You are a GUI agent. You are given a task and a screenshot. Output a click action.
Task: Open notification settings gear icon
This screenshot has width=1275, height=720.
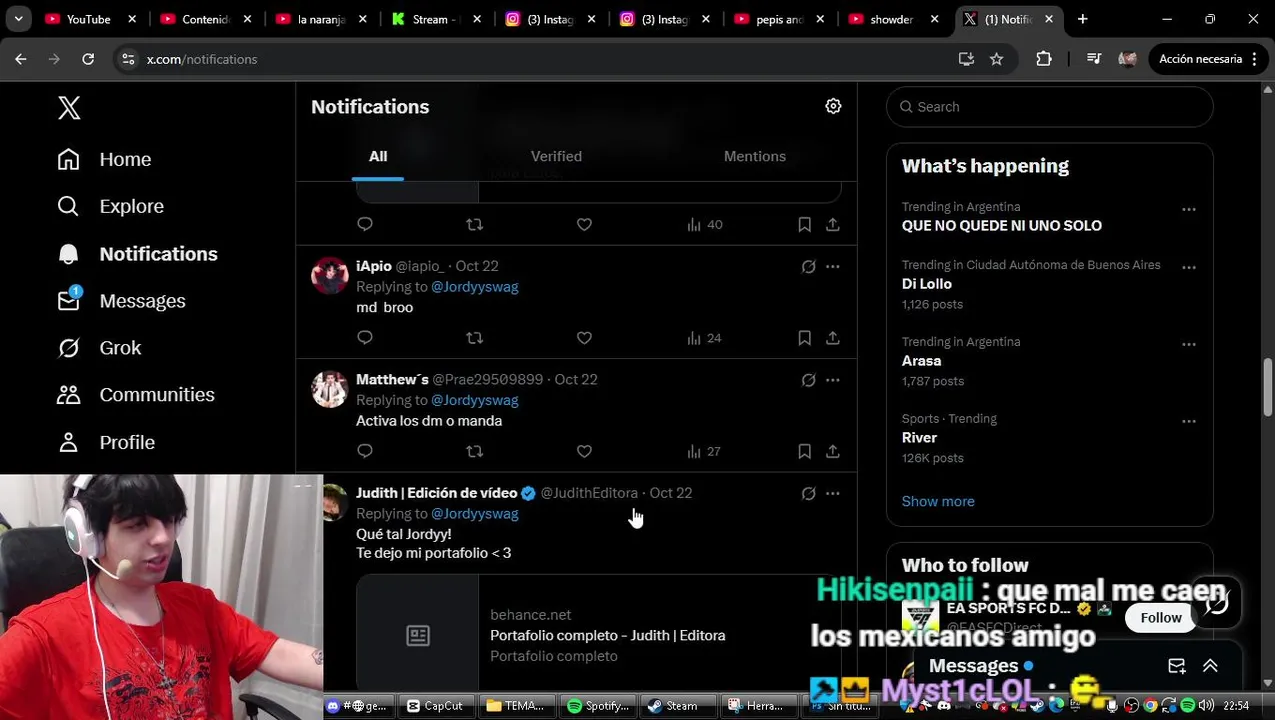[x=833, y=106]
